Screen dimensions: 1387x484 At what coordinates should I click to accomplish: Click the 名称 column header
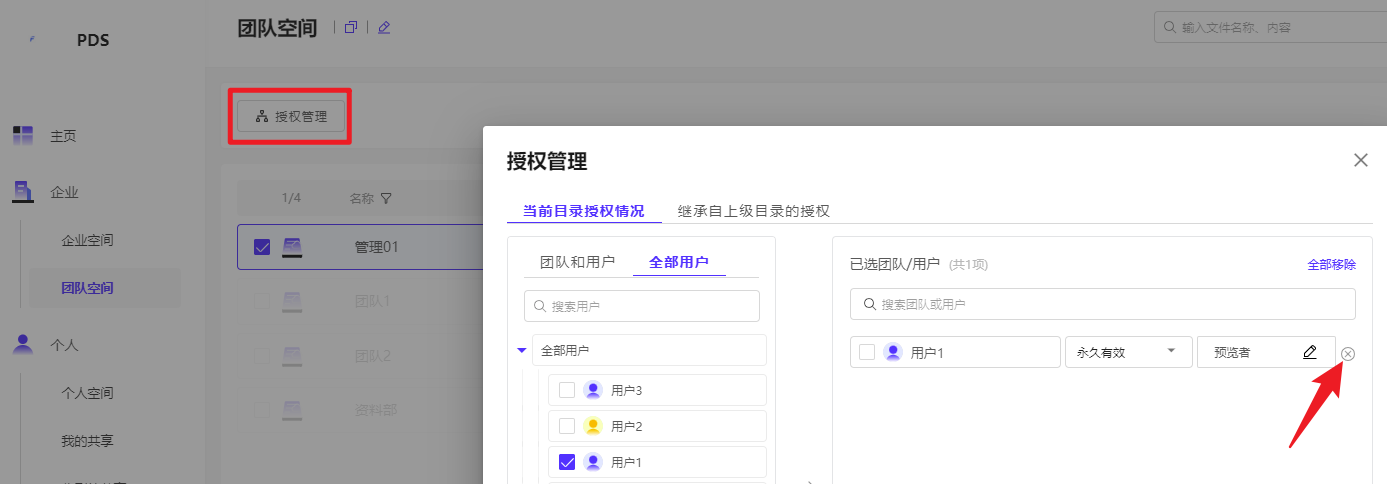coord(361,198)
